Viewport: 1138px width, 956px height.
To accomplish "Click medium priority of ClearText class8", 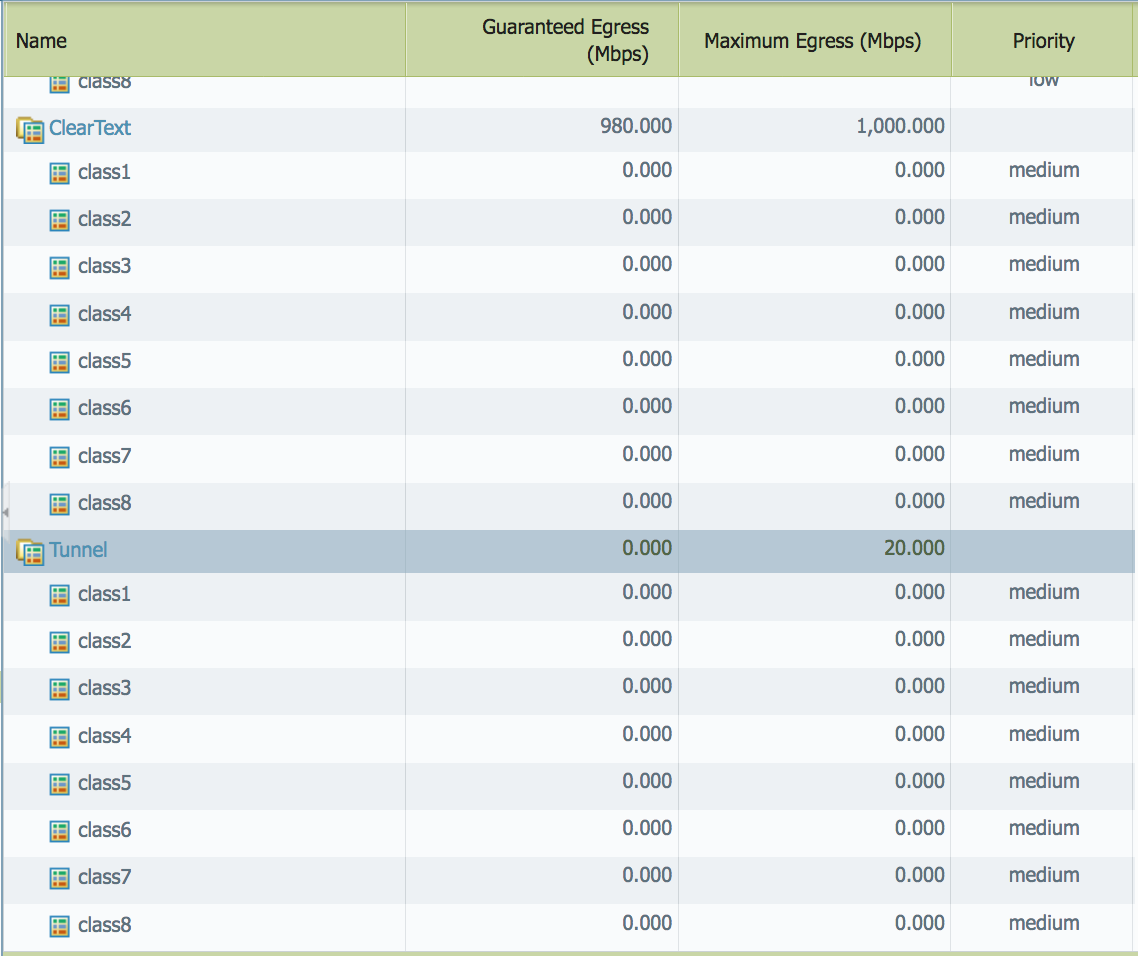I will click(1044, 501).
